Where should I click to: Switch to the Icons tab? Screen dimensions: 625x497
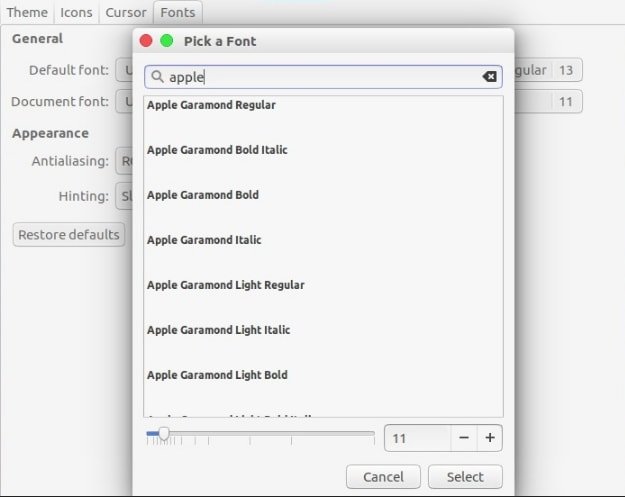tap(76, 12)
